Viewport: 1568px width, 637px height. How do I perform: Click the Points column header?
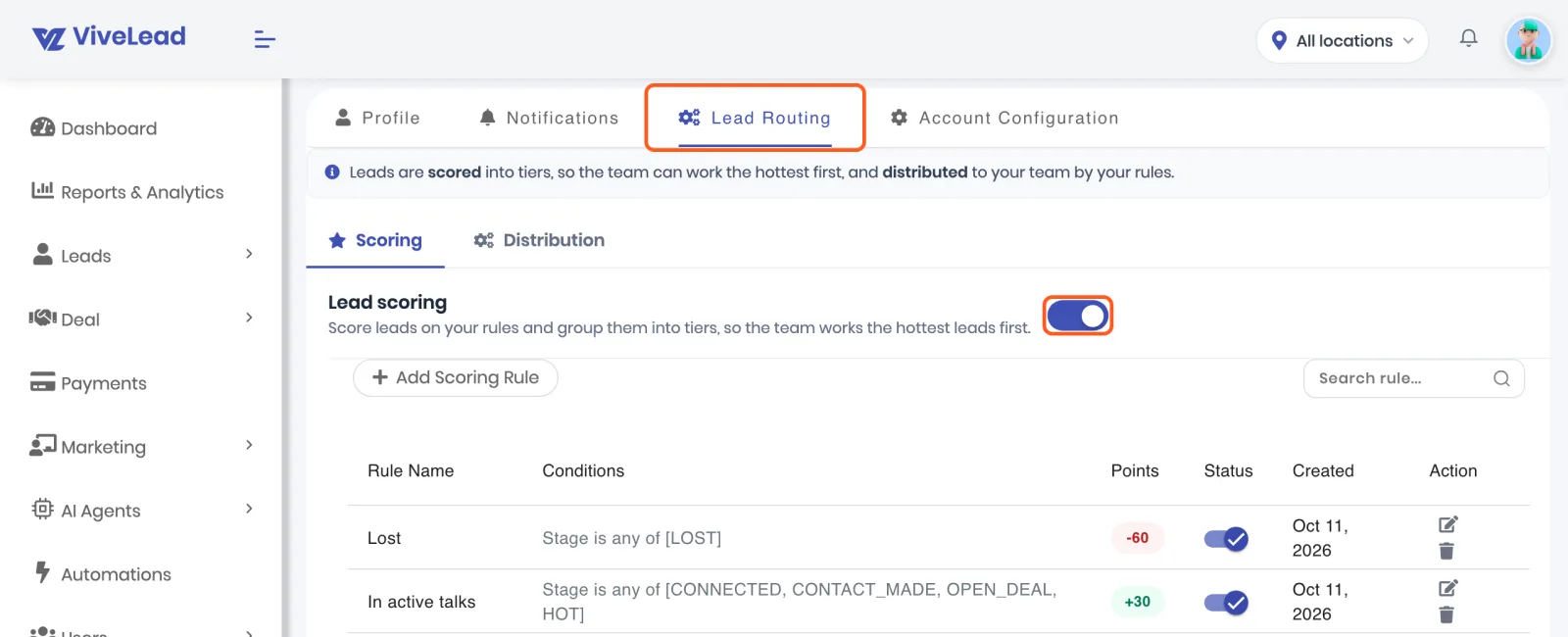click(1135, 470)
